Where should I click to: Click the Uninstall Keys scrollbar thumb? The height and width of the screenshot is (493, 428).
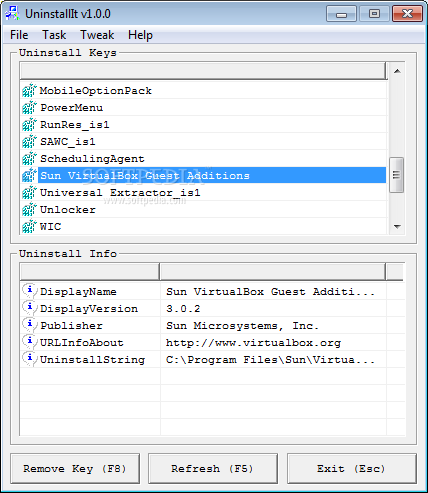click(397, 175)
